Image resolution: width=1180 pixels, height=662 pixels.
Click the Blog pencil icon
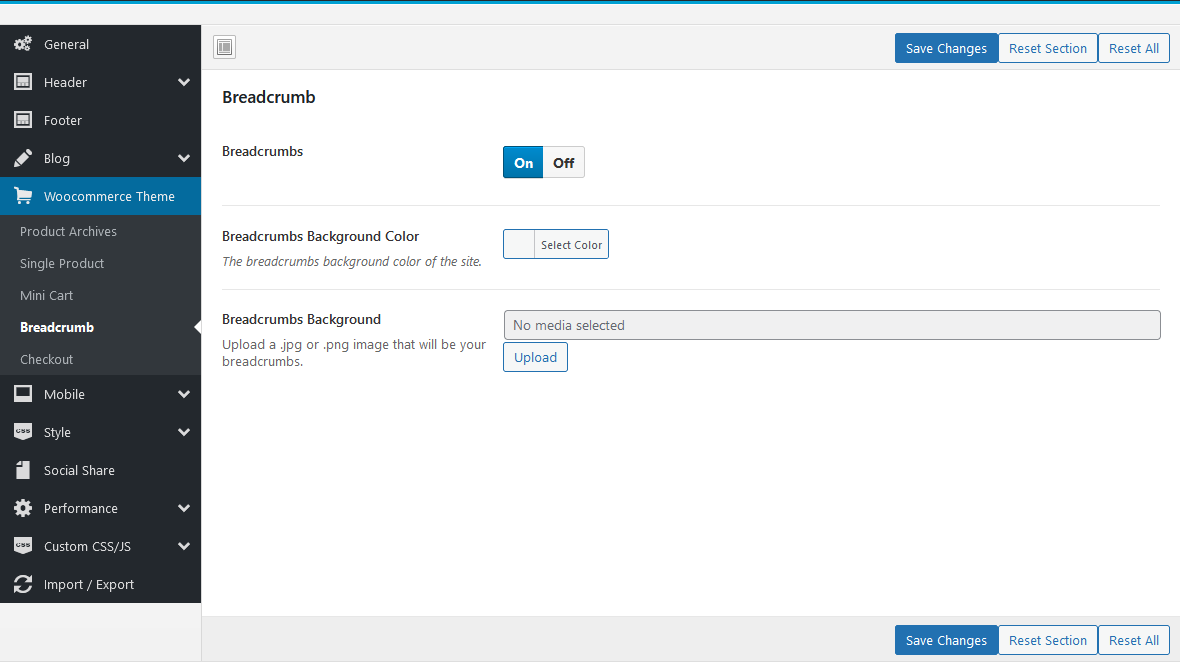[23, 158]
